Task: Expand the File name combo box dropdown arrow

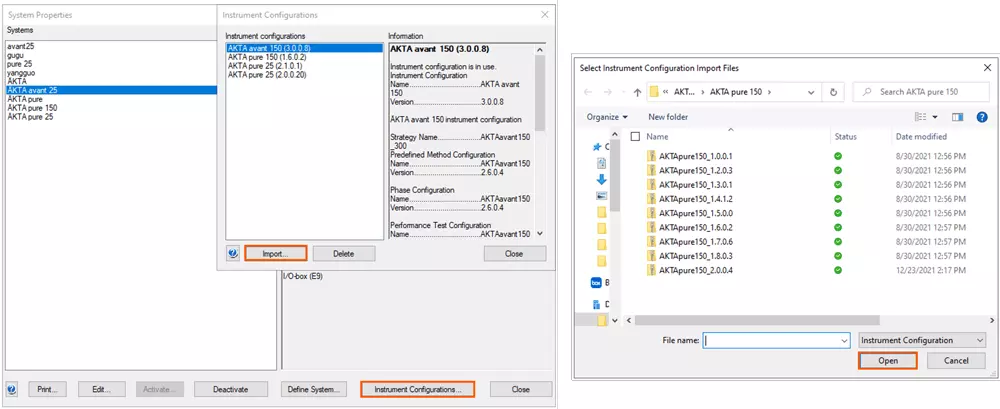Action: click(x=843, y=340)
